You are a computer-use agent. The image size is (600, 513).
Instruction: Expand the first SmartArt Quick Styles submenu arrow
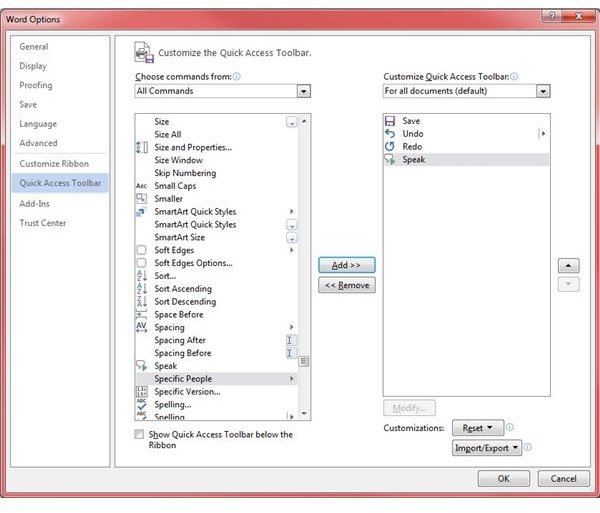(292, 212)
